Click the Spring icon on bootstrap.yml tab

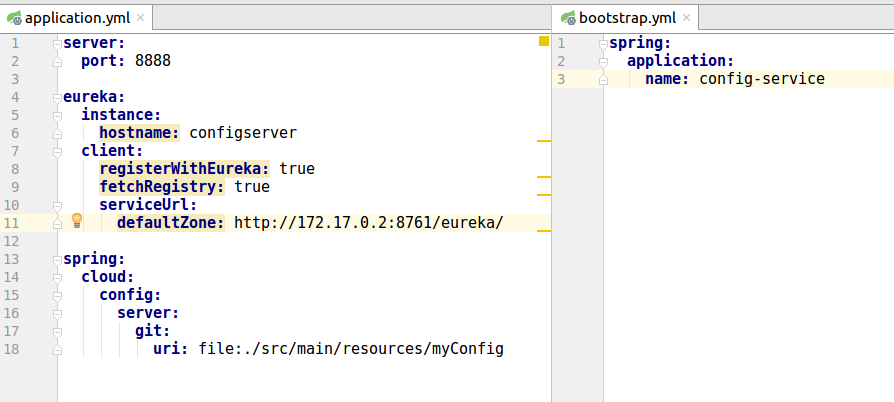tap(568, 18)
